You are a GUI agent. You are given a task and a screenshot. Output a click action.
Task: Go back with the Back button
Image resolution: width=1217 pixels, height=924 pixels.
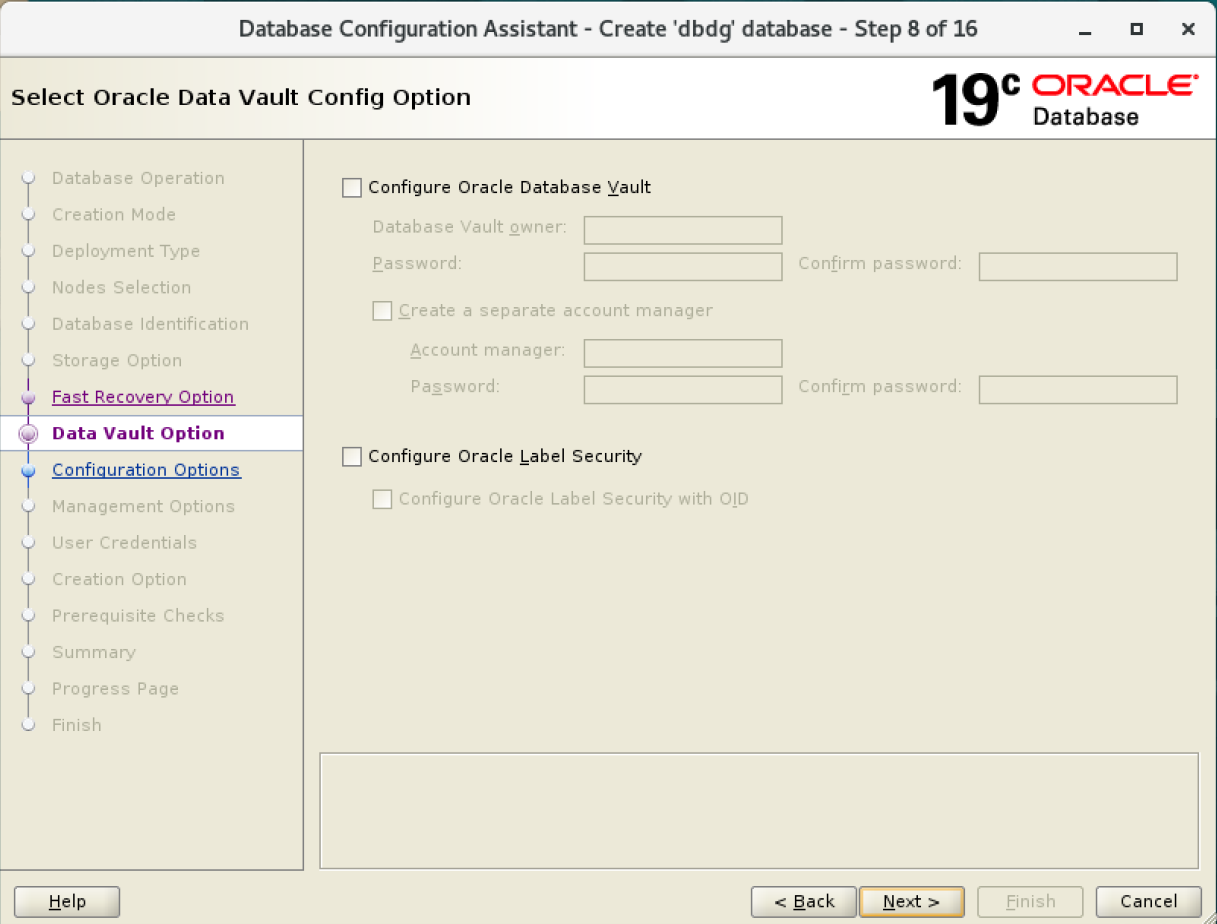(804, 902)
